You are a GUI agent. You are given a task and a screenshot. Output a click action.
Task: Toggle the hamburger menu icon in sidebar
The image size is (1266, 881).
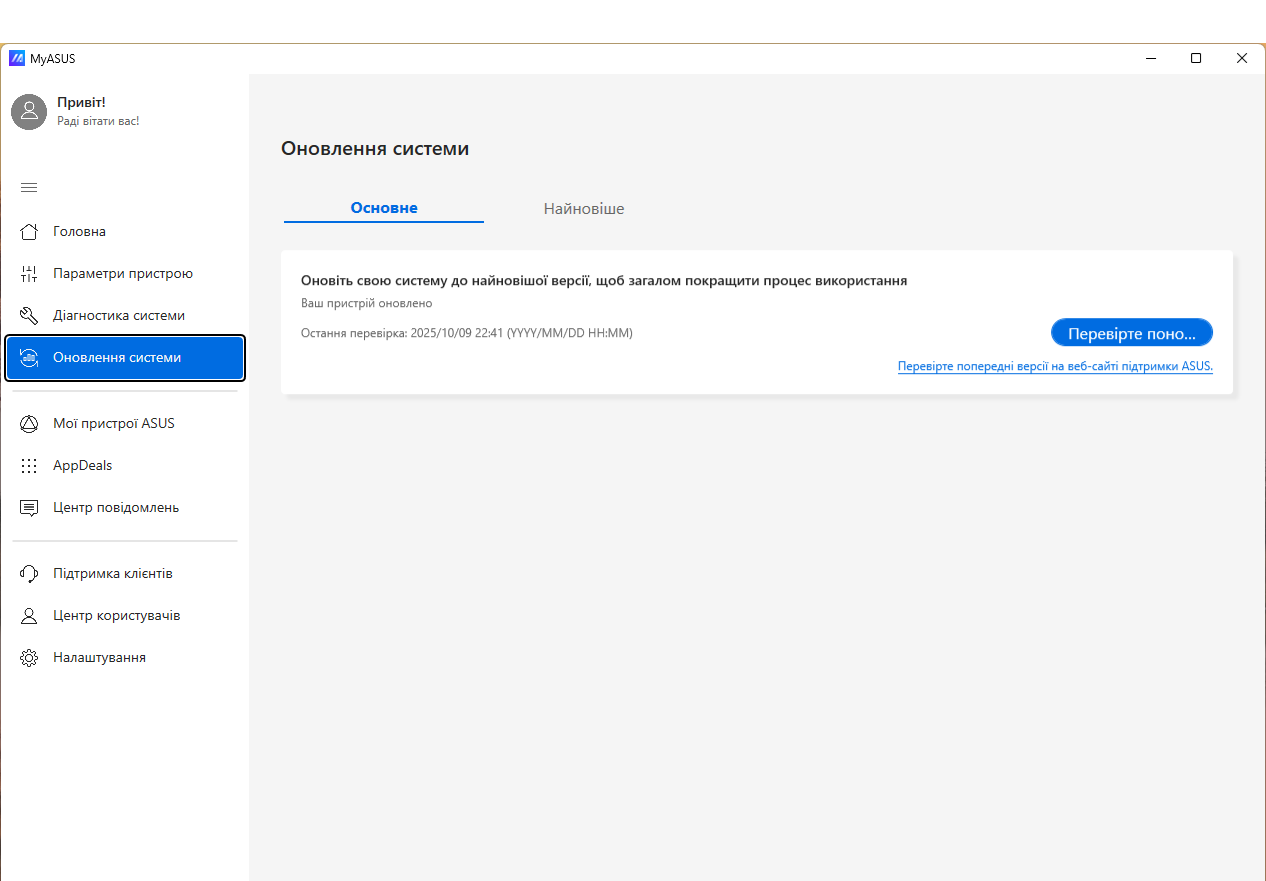point(29,187)
